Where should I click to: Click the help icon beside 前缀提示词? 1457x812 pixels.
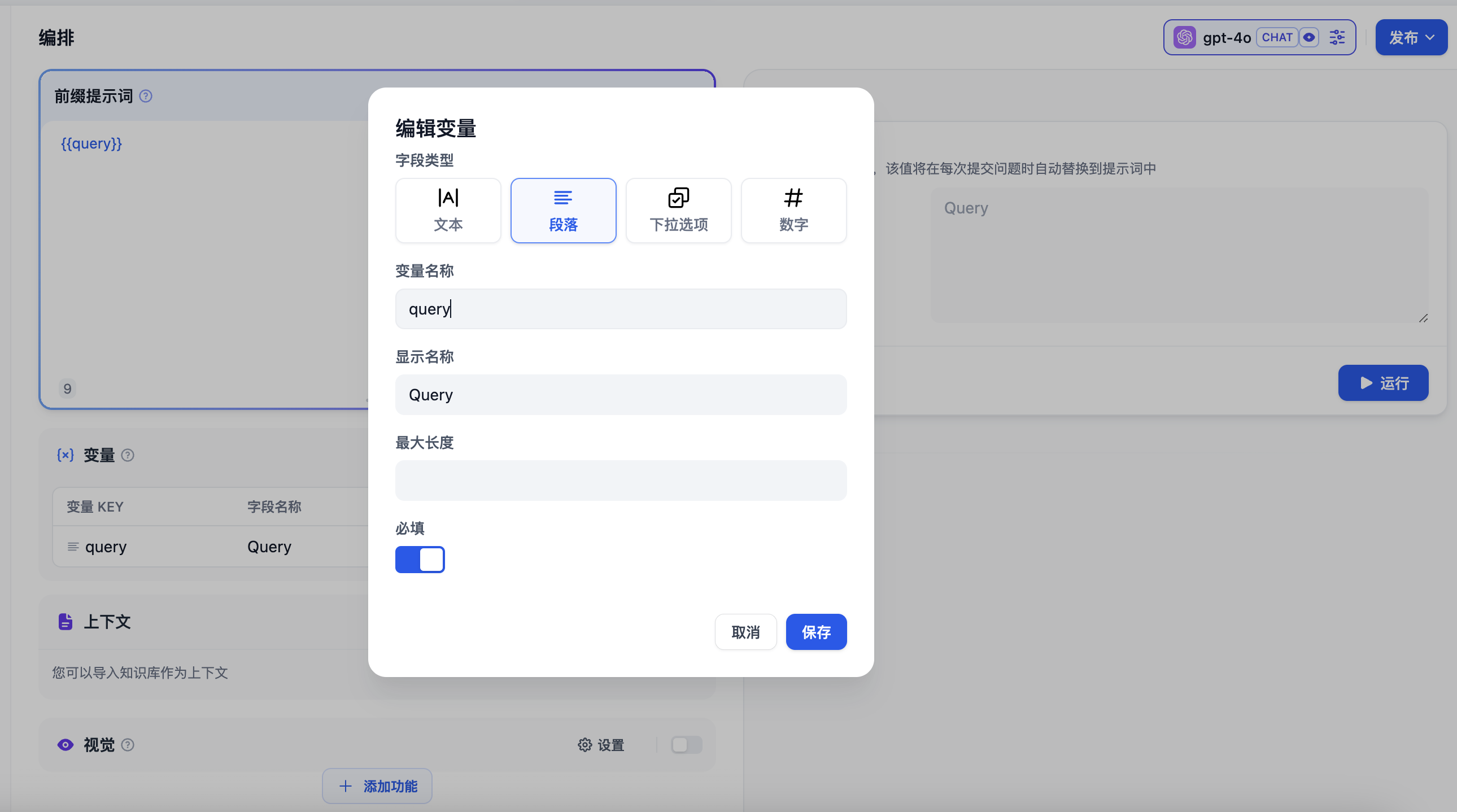[146, 96]
